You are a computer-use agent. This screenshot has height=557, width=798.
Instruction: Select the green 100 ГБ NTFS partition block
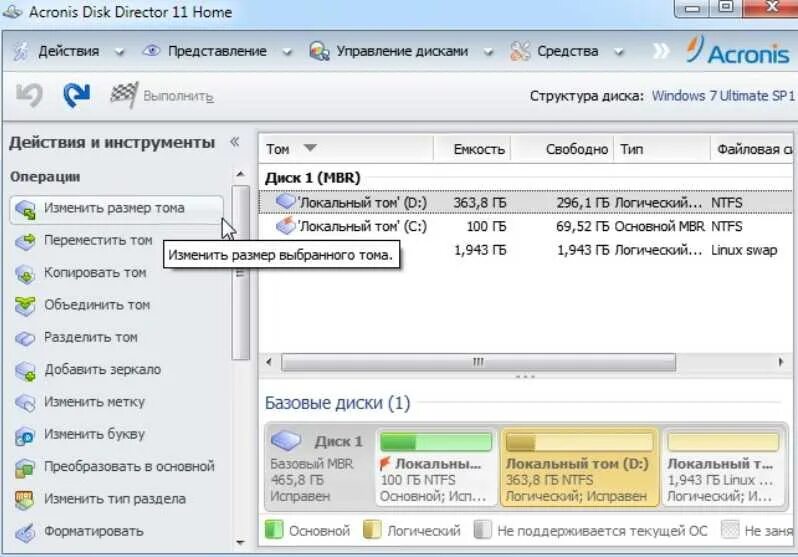coord(436,467)
